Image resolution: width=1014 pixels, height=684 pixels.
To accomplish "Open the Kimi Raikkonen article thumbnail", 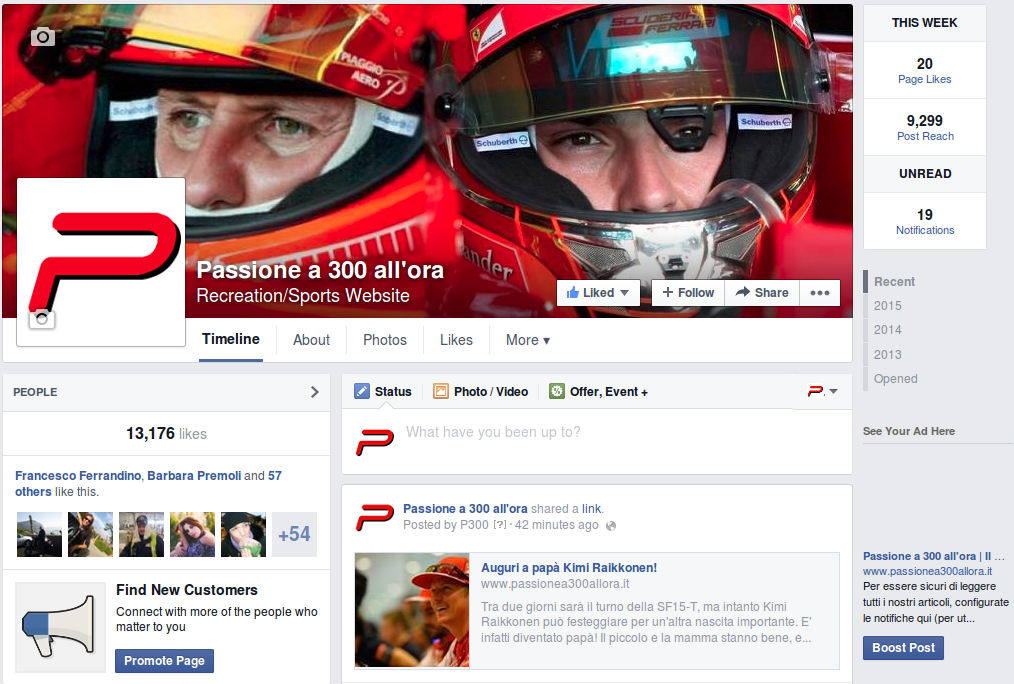I will pos(412,610).
